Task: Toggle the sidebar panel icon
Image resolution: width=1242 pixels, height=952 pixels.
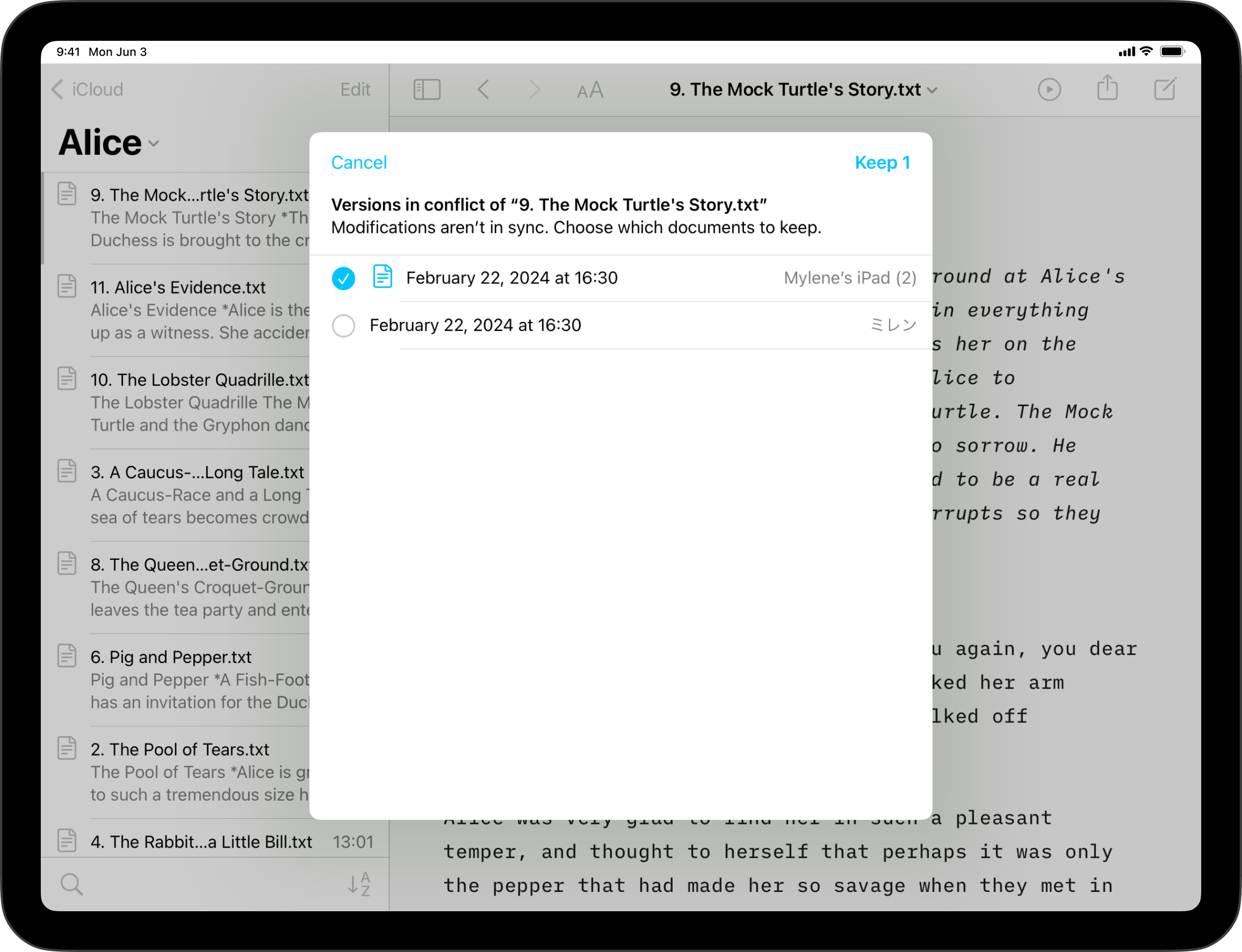Action: pos(427,90)
